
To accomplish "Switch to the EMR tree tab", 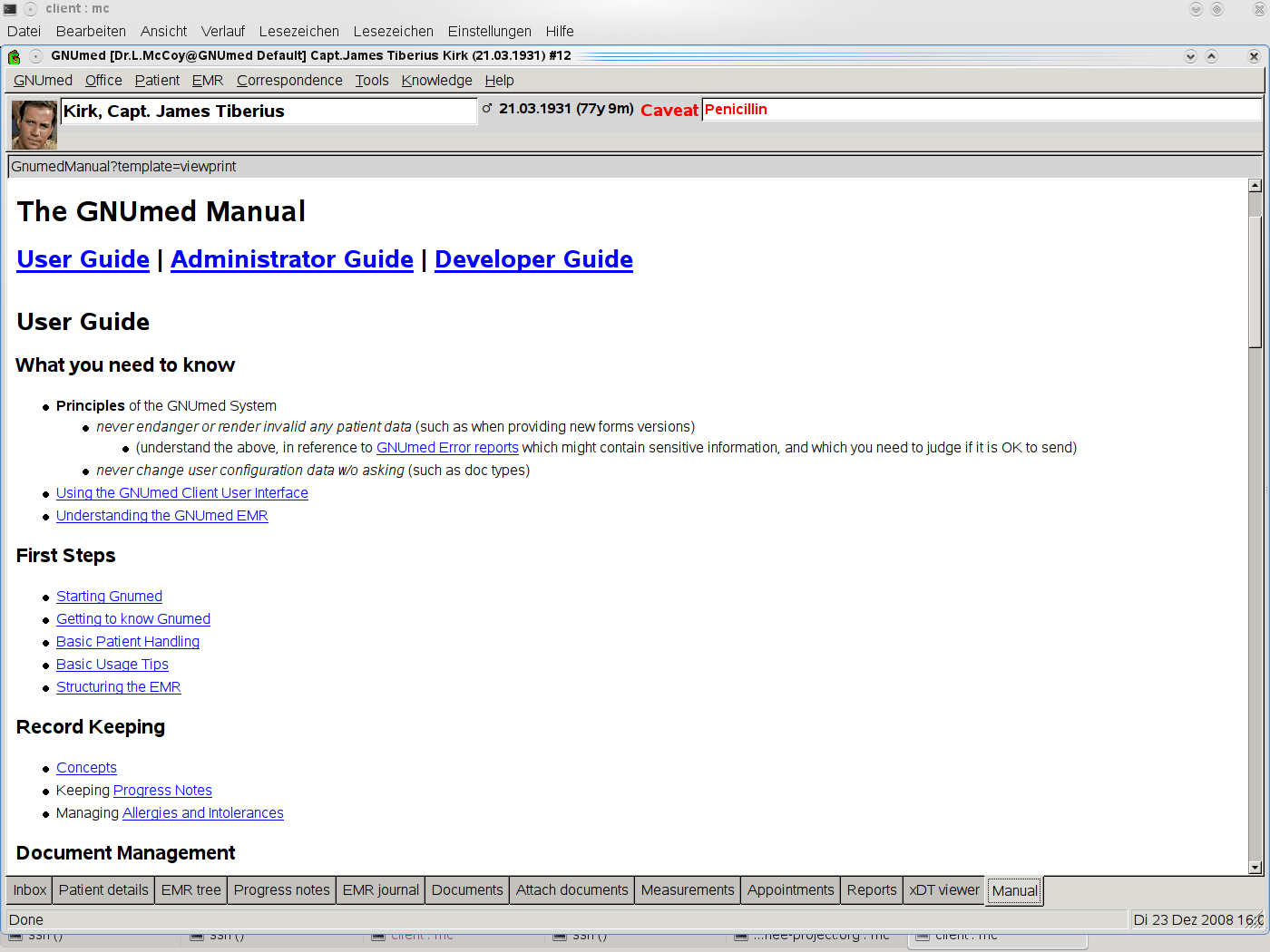I will 190,889.
